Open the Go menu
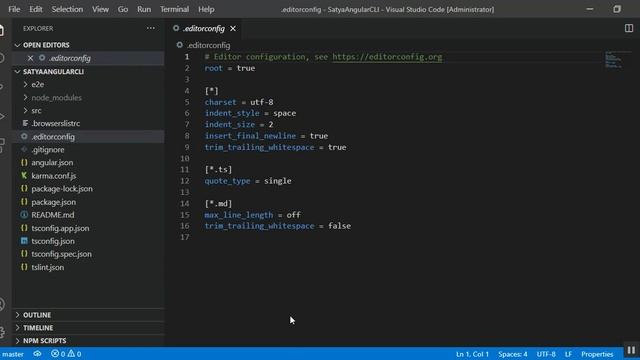The width and height of the screenshot is (640, 360). pos(122,9)
